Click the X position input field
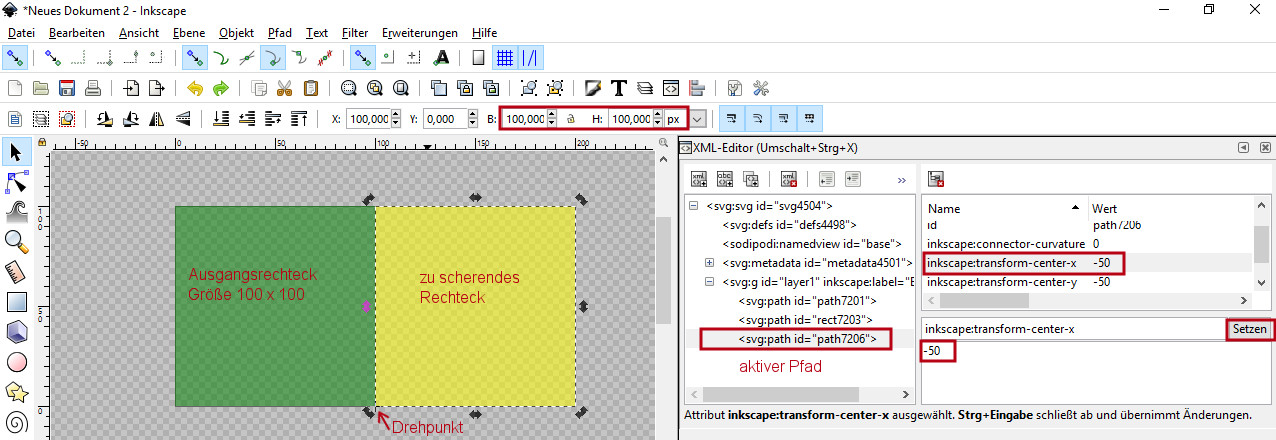1276x440 pixels. point(366,119)
